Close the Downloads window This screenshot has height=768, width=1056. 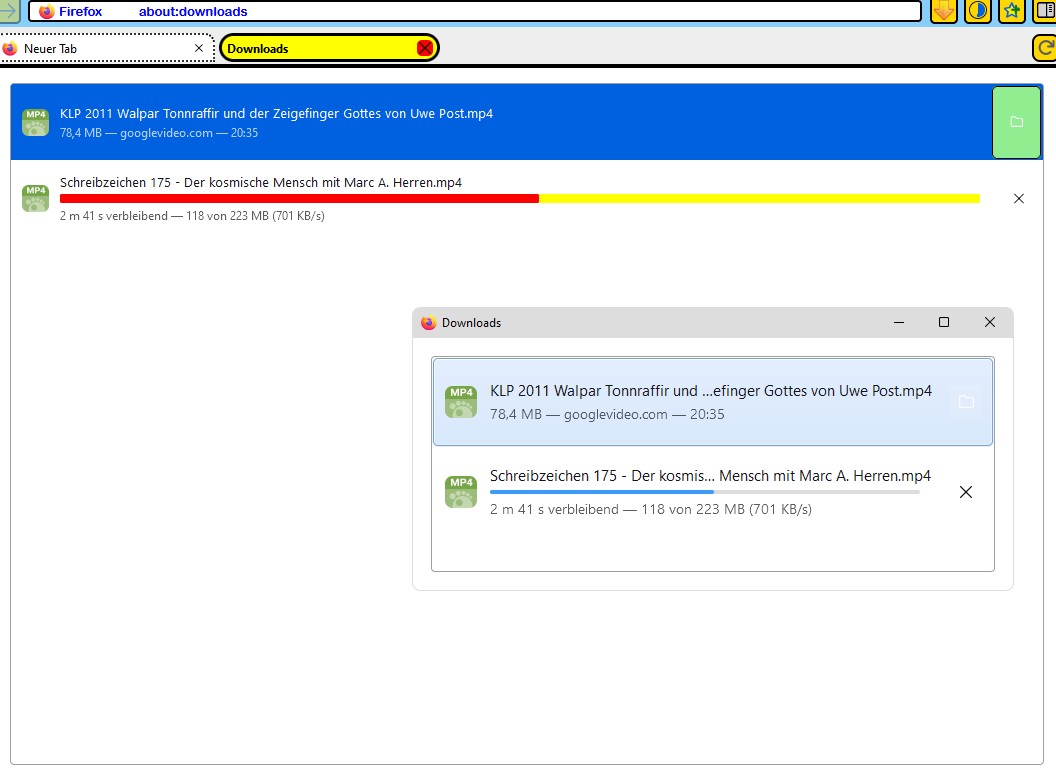click(x=989, y=323)
